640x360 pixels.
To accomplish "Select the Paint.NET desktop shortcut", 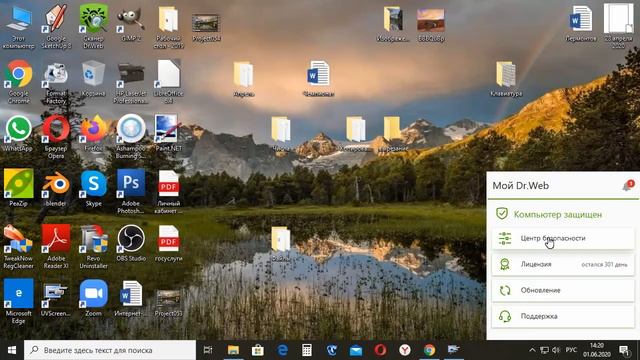I will tap(168, 133).
